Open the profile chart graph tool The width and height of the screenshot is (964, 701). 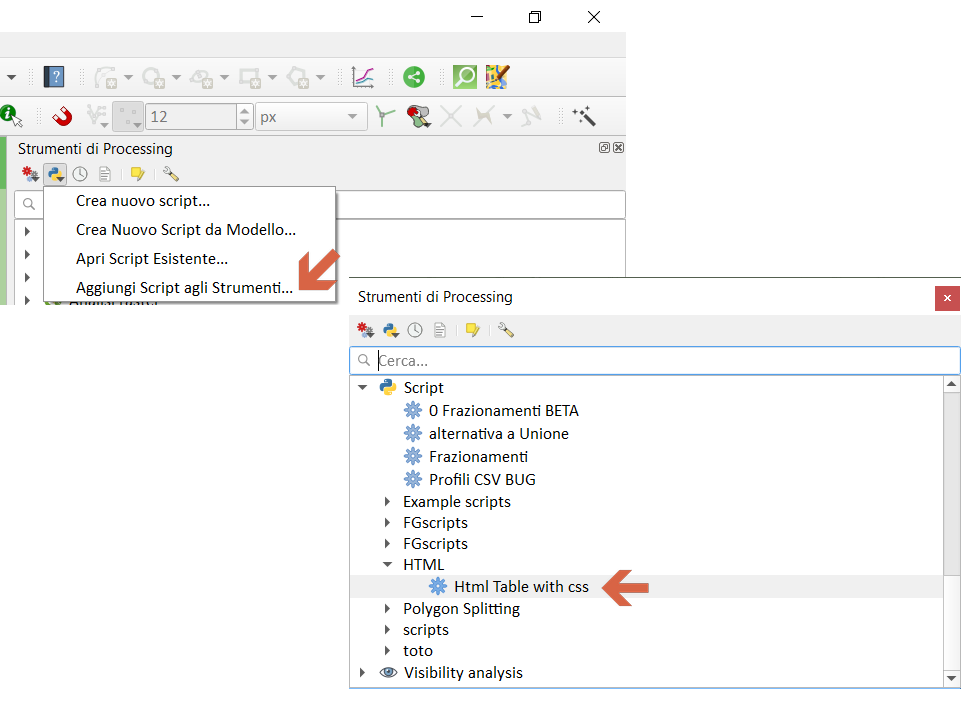pyautogui.click(x=363, y=77)
